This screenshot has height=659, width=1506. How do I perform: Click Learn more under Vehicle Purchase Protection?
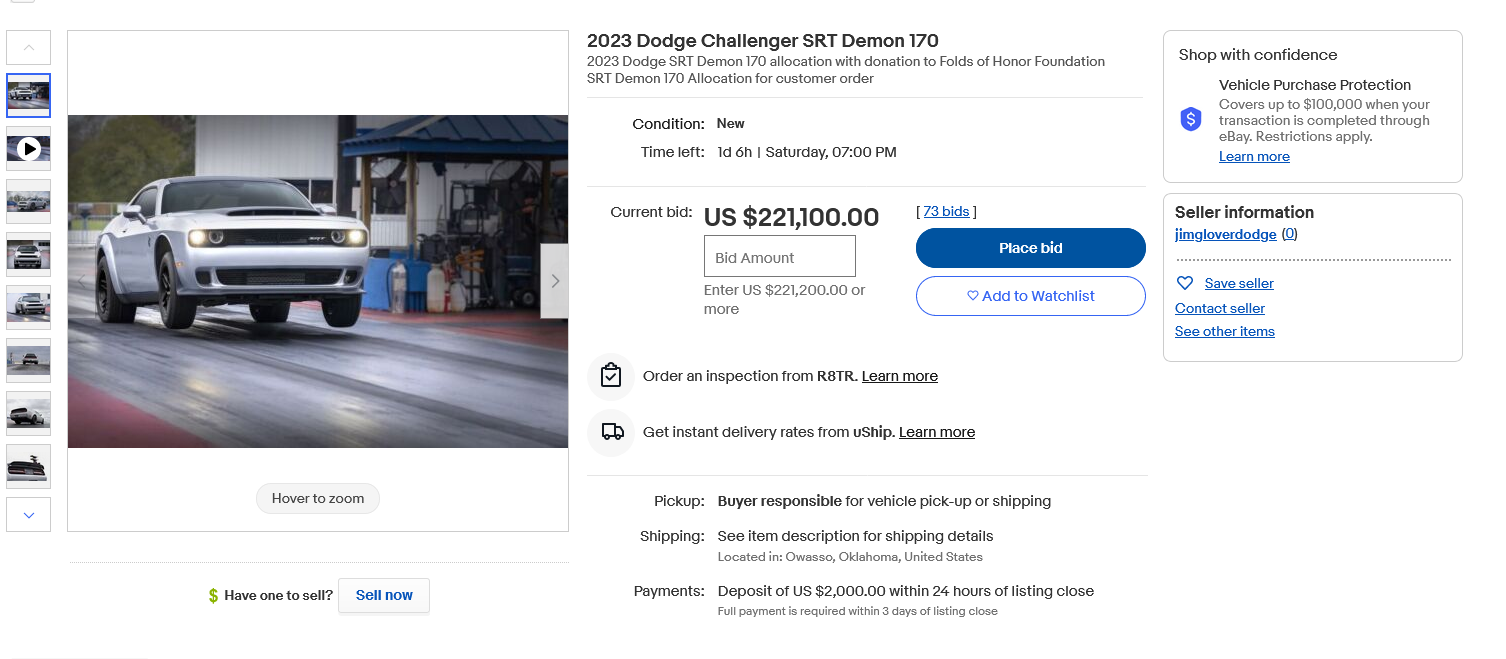[x=1254, y=156]
